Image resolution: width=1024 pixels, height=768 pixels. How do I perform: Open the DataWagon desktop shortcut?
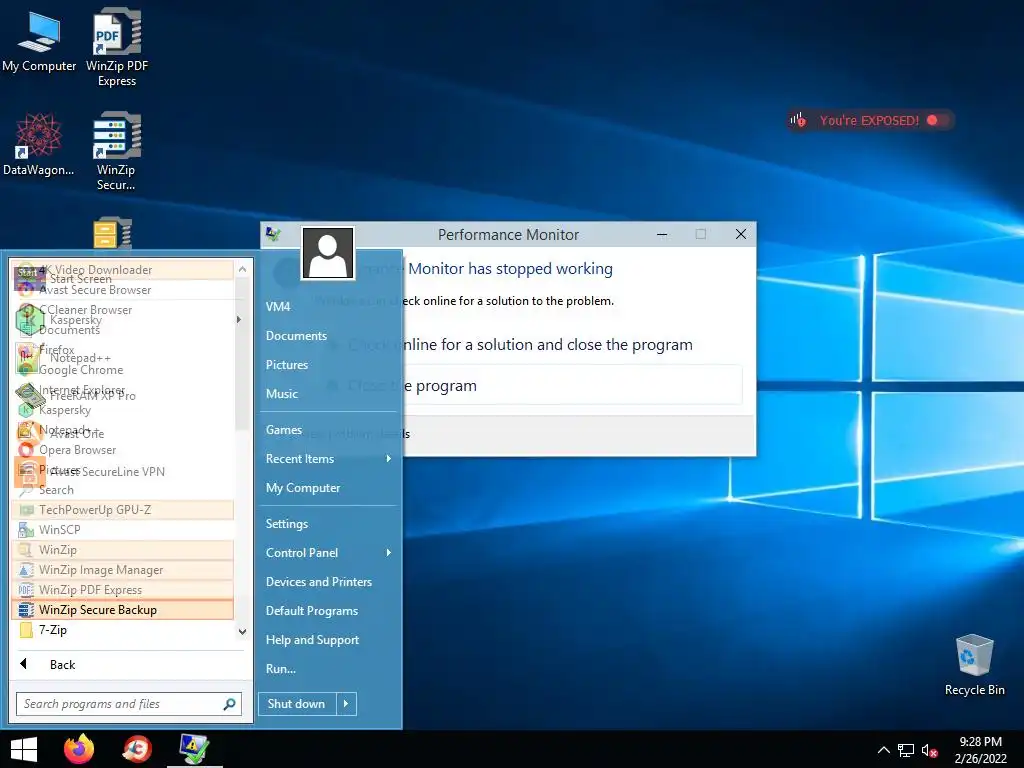[38, 145]
